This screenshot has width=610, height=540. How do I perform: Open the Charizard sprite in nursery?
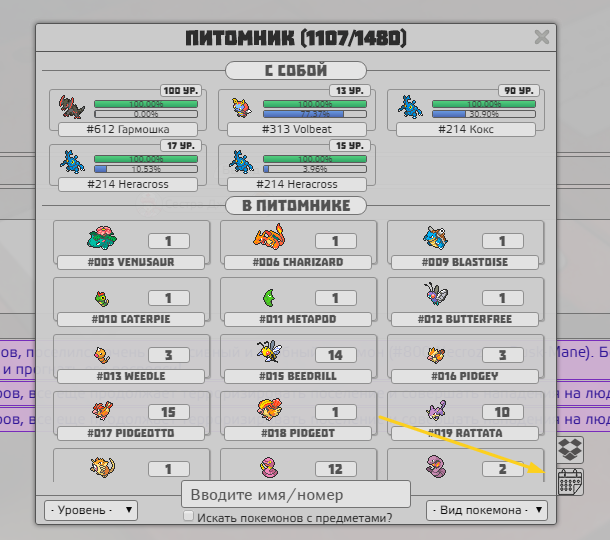(269, 237)
